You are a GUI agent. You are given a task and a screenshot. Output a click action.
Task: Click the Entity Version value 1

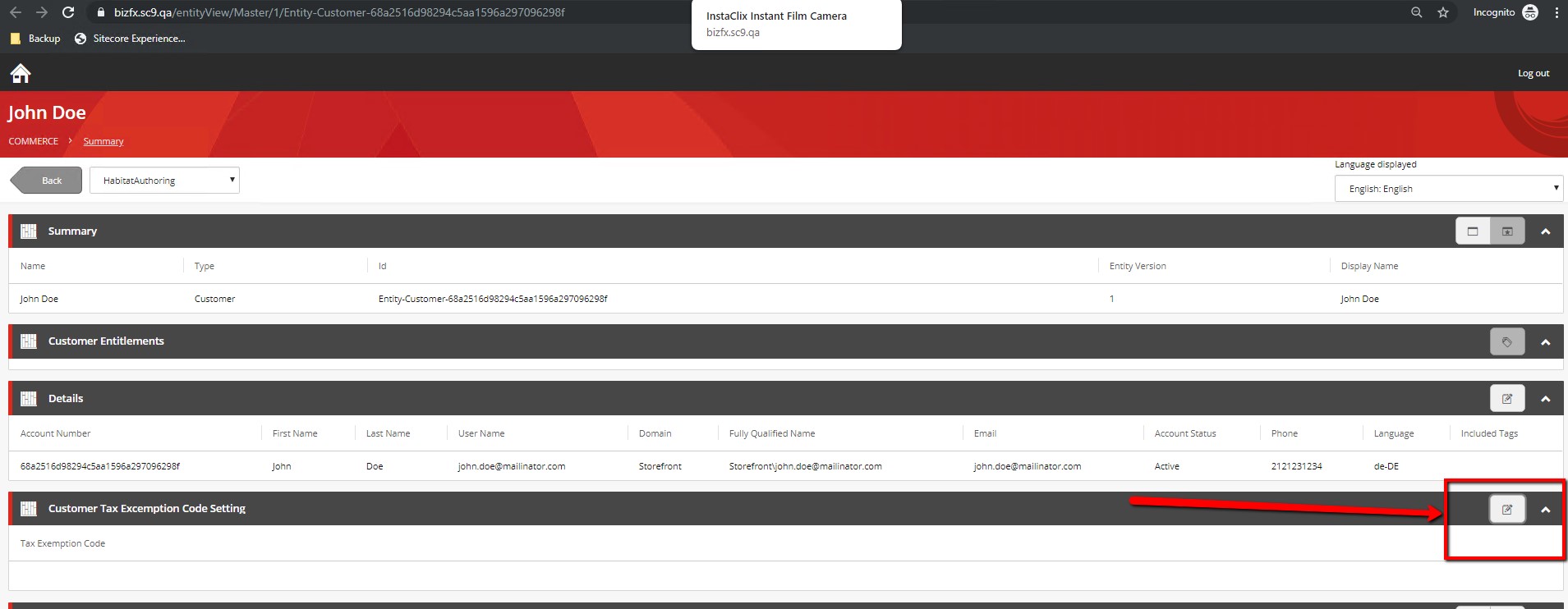point(1112,299)
